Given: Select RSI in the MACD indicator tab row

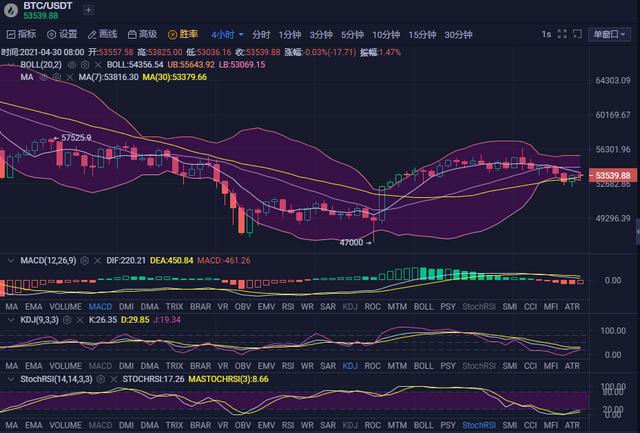Looking at the screenshot, I should [285, 306].
